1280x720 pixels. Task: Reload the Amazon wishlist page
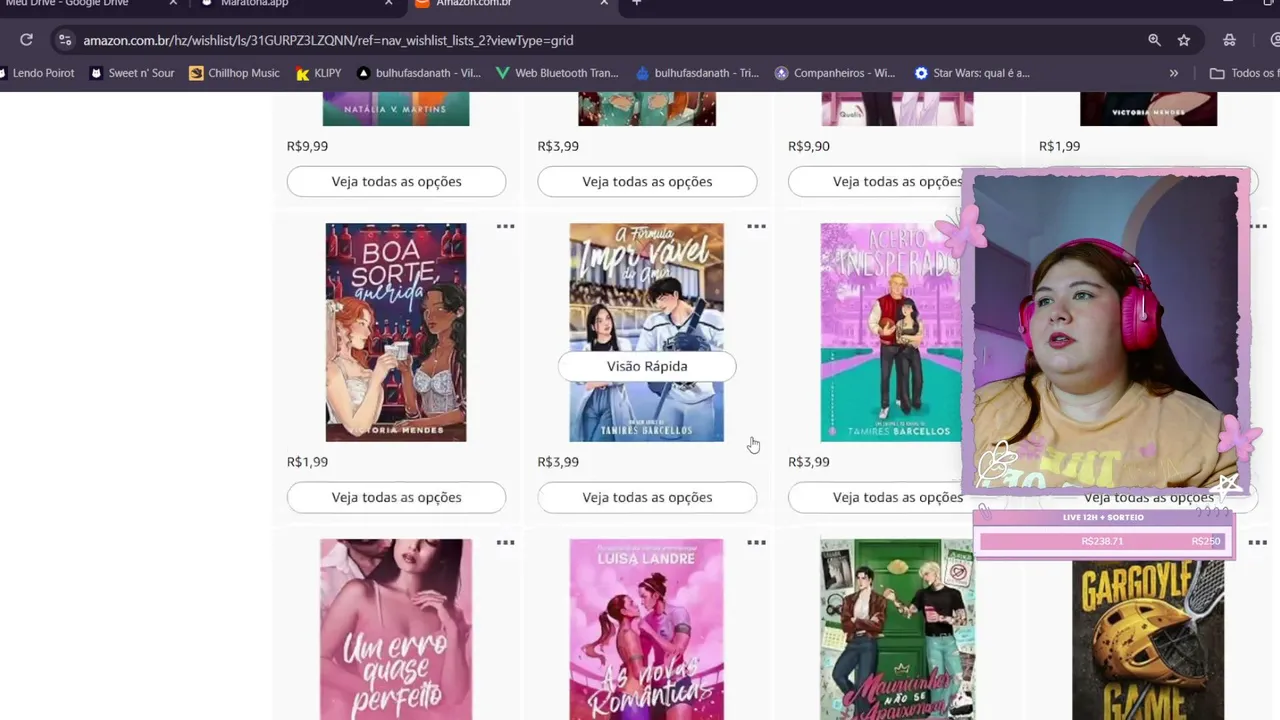[x=27, y=40]
